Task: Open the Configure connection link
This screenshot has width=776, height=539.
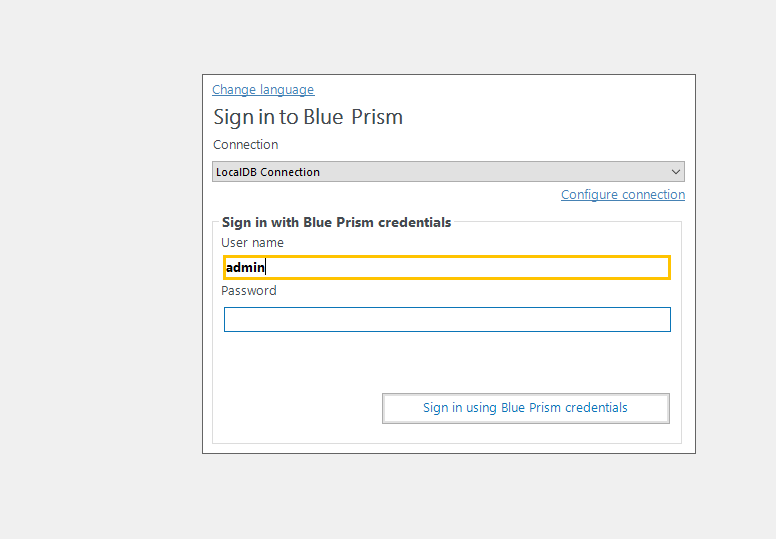Action: pos(623,195)
